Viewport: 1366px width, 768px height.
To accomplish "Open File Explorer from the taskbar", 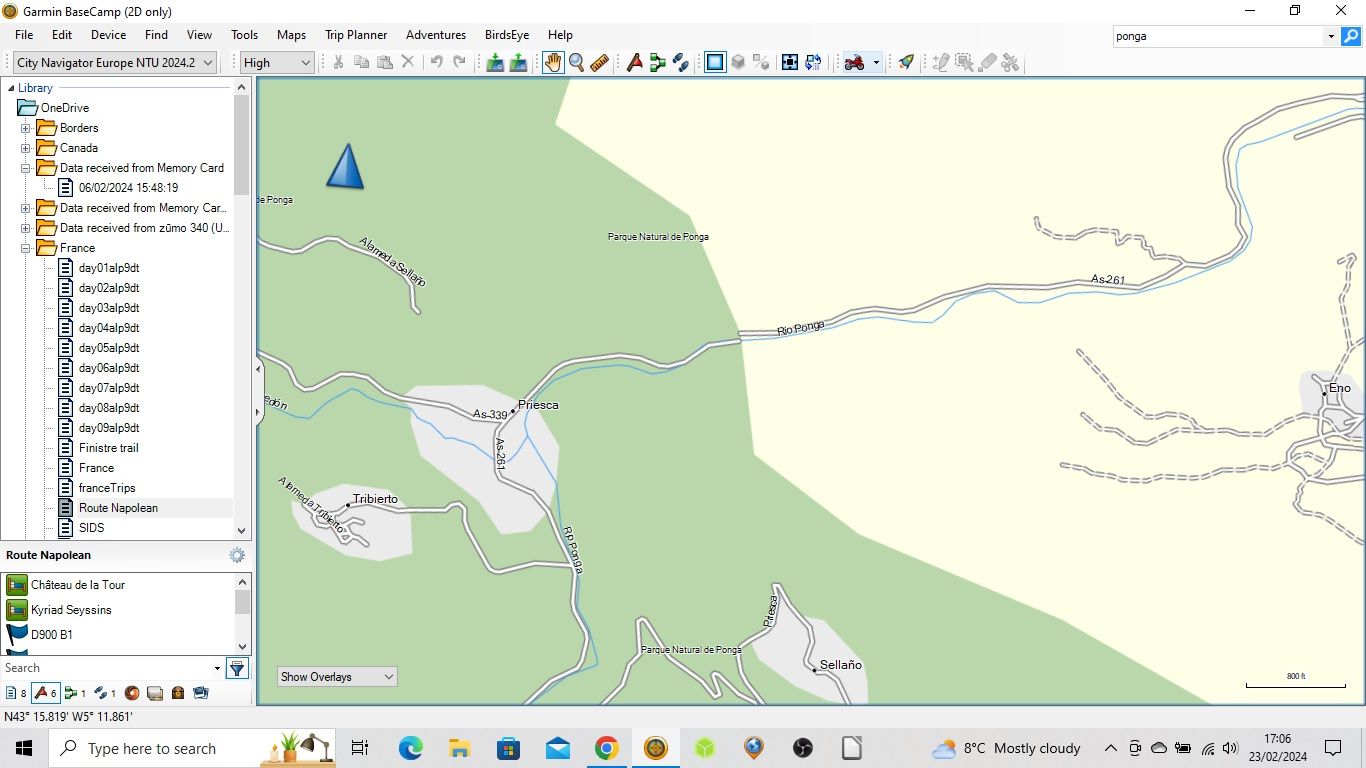I will click(x=459, y=748).
